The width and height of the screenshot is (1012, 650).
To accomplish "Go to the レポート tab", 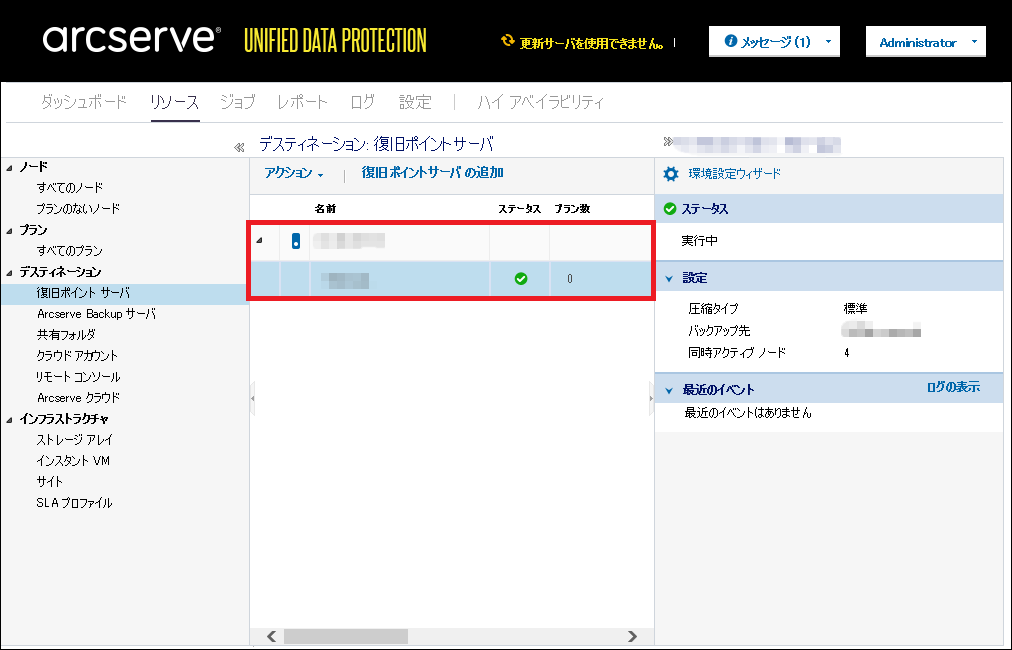I will [x=302, y=102].
